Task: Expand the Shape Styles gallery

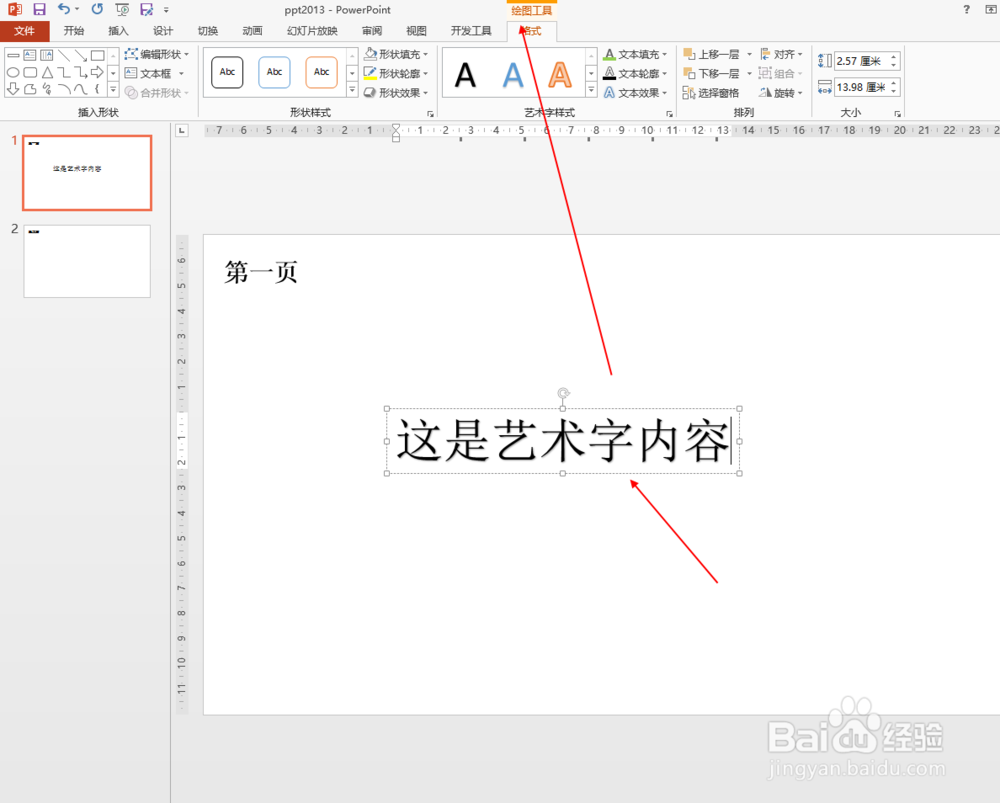Action: click(352, 91)
